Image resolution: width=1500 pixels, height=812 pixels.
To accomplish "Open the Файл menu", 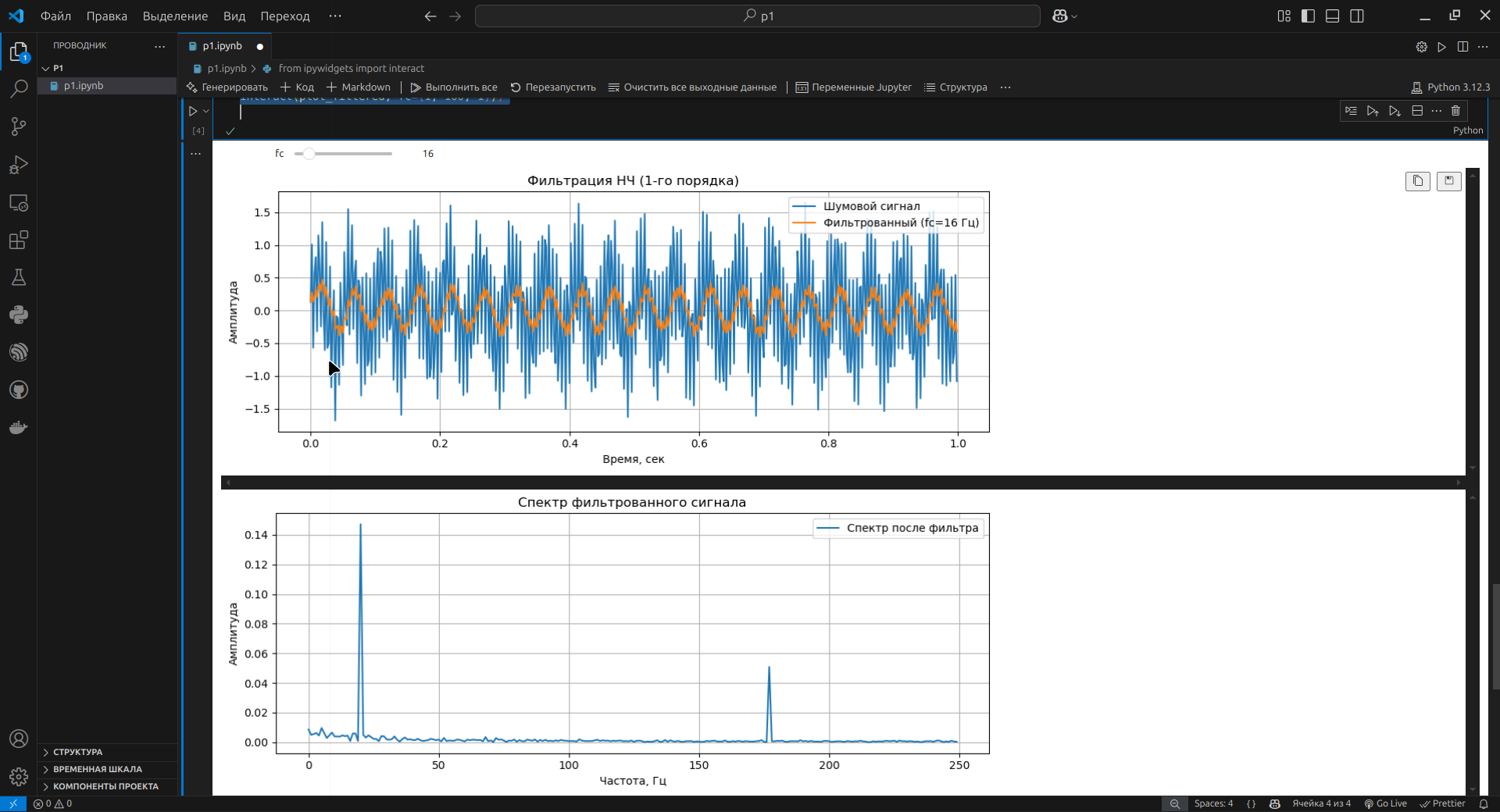I will tap(55, 16).
